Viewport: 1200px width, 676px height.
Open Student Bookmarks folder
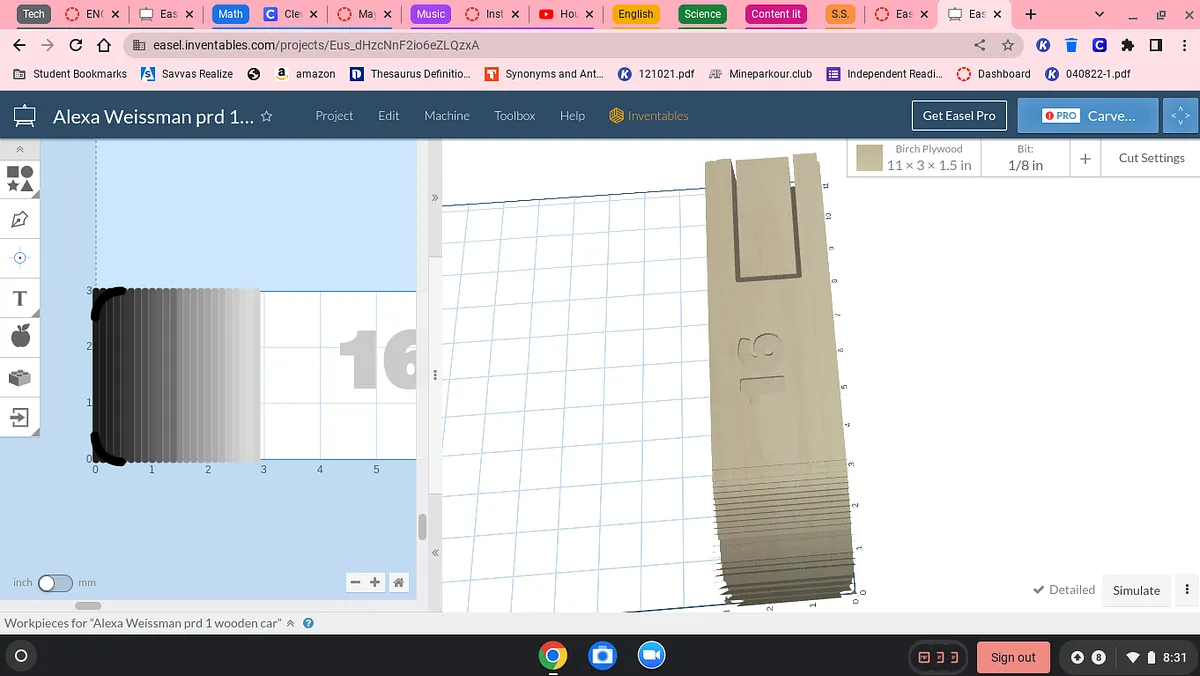coord(71,74)
